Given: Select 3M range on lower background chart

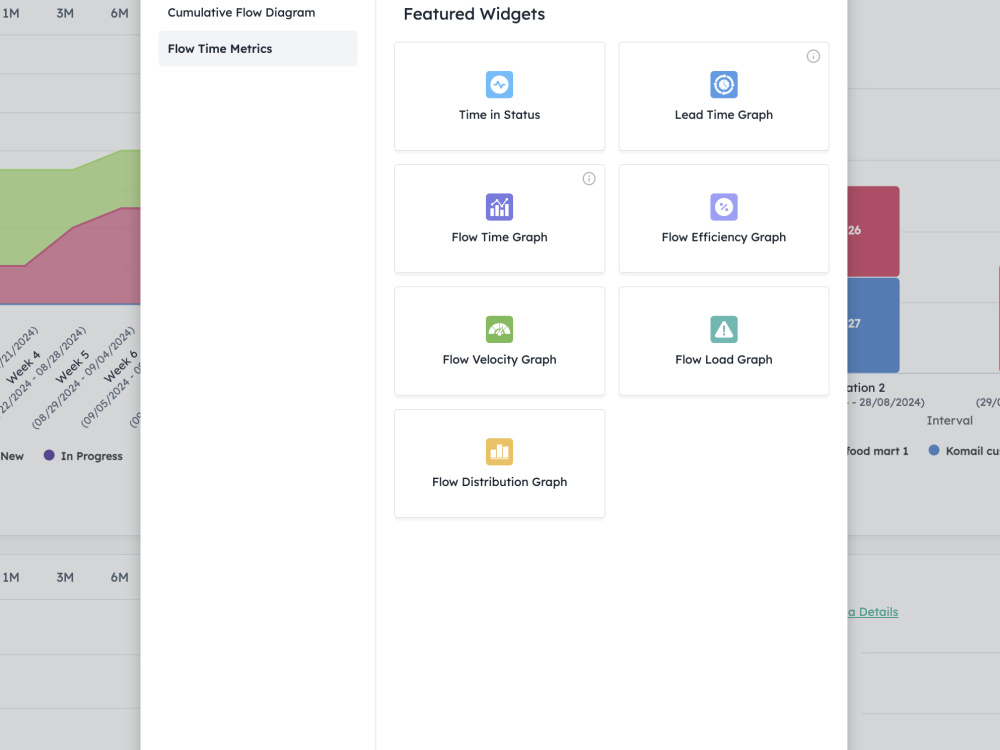Looking at the screenshot, I should click(x=65, y=577).
